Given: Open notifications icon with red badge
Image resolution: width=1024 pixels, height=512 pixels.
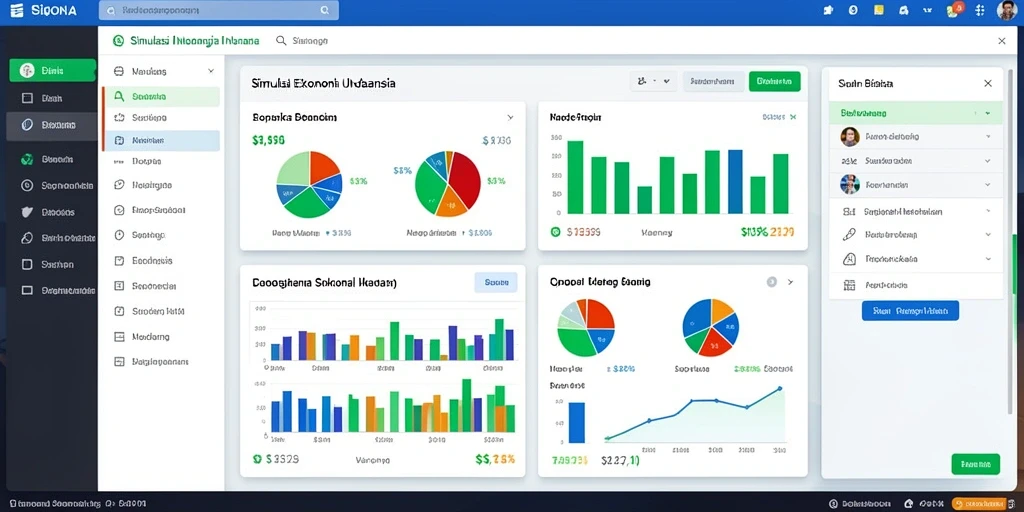Looking at the screenshot, I should [x=955, y=9].
